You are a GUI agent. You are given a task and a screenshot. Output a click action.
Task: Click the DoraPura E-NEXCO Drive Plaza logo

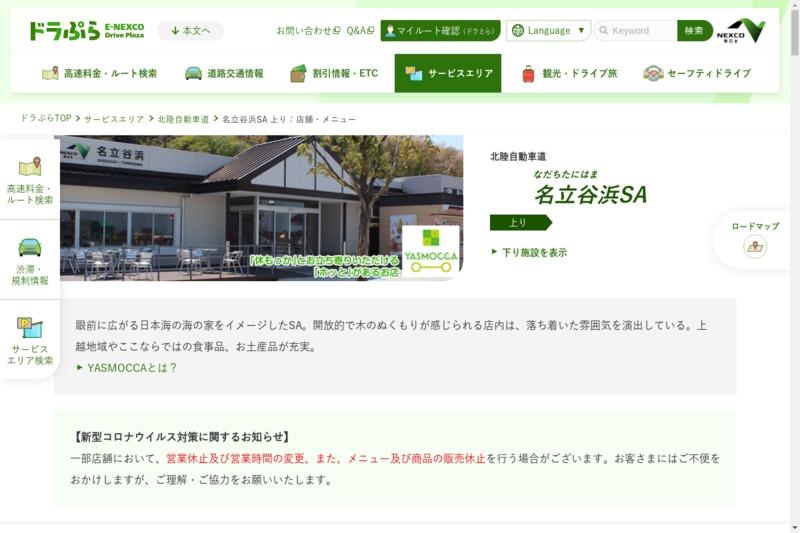86,30
